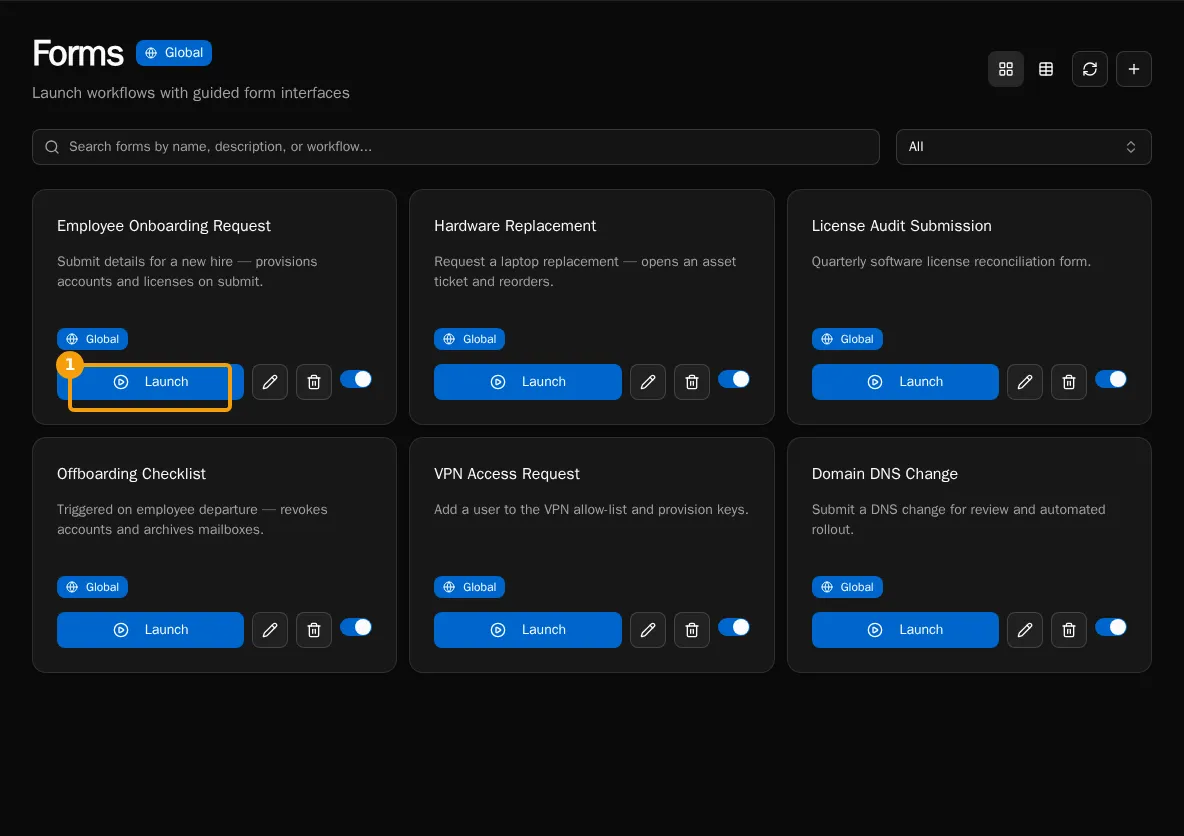Click the VPN Access Request title
The image size is (1184, 836).
click(x=507, y=474)
